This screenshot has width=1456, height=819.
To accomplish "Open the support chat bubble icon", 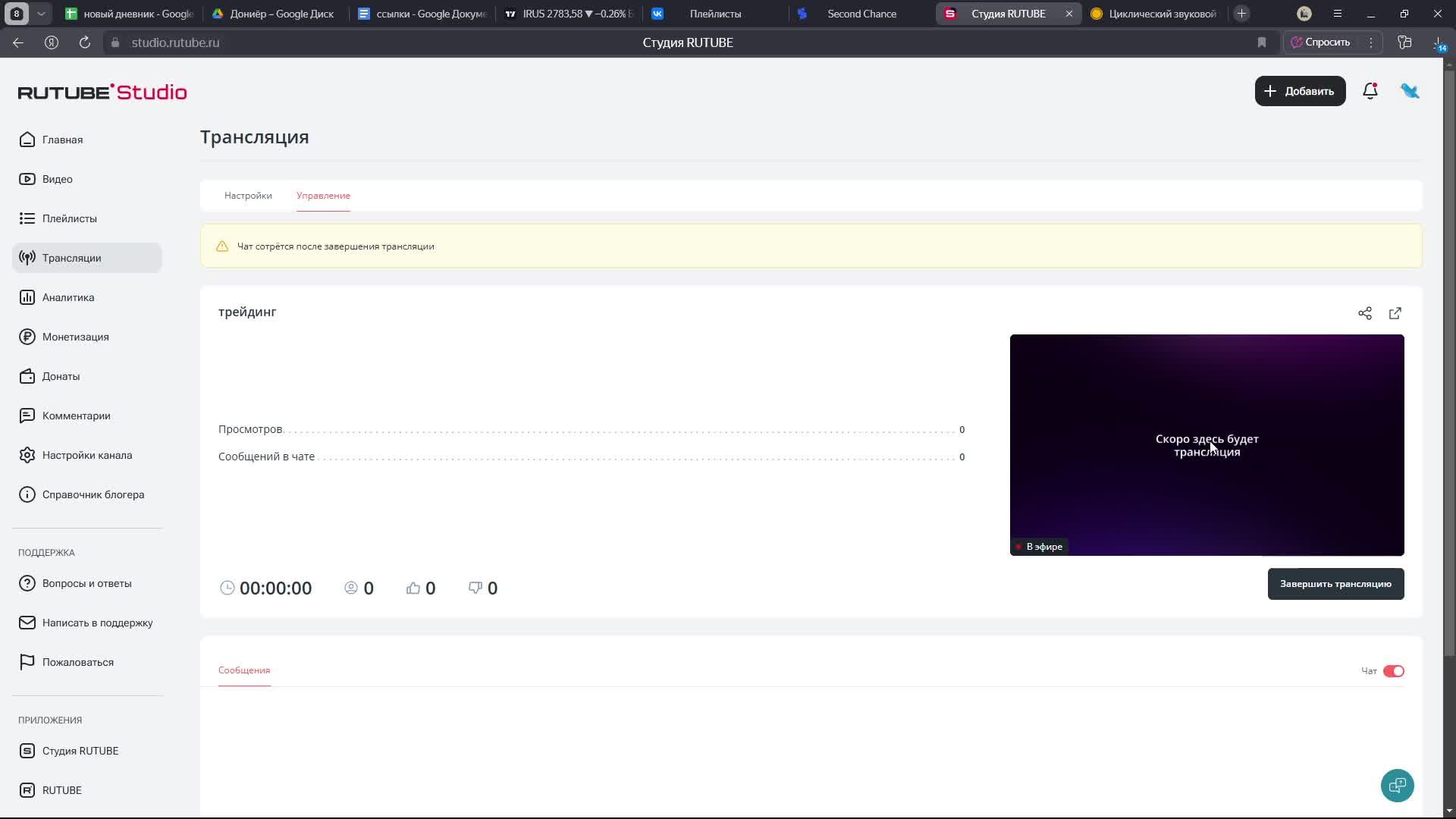I will [1397, 786].
